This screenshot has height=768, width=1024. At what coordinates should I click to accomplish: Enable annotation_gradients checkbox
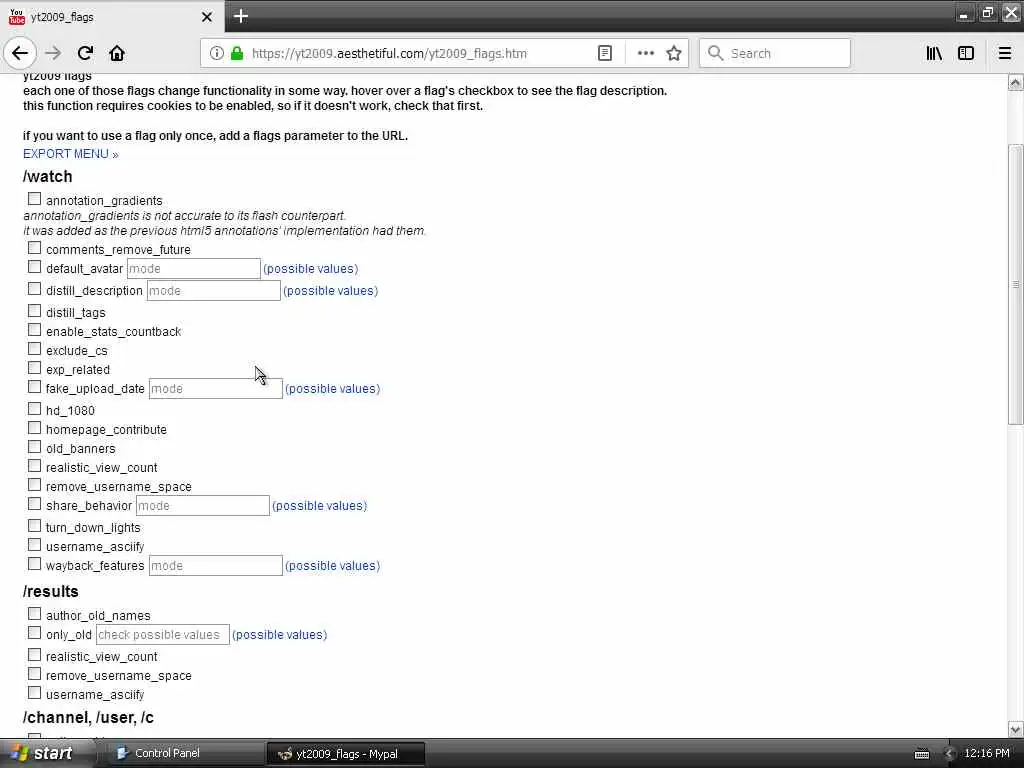[x=35, y=199]
